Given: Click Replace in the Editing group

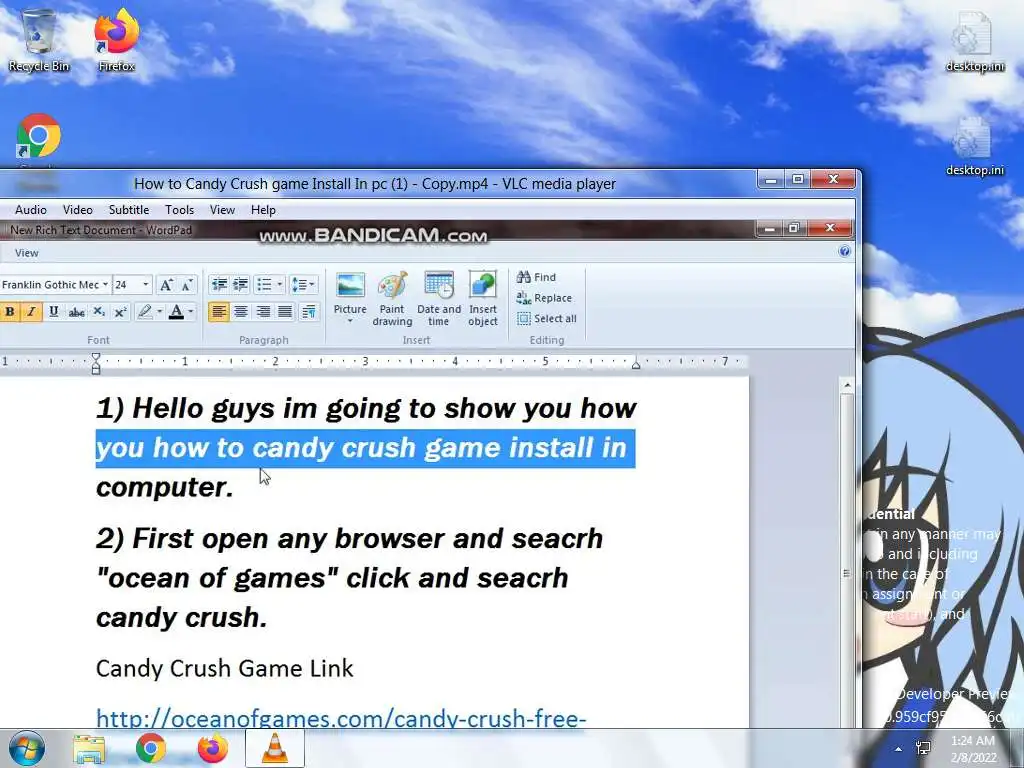Looking at the screenshot, I should pos(544,298).
